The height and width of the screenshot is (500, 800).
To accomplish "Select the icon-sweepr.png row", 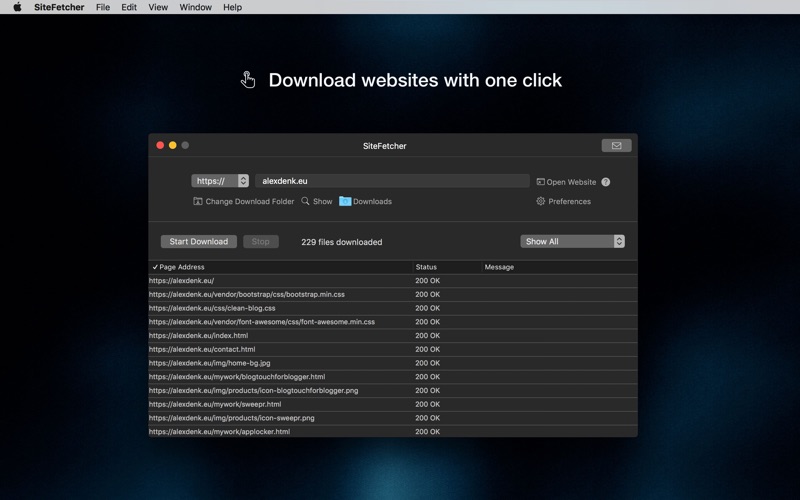I will tap(393, 418).
